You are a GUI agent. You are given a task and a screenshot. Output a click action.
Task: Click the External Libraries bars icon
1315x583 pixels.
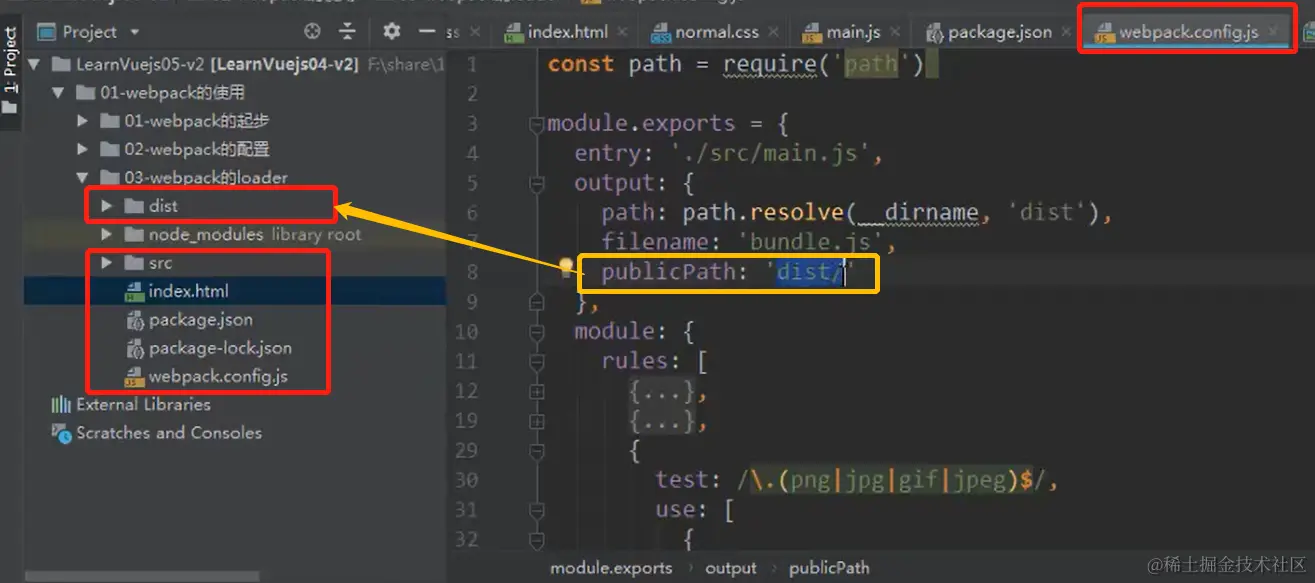pos(61,405)
